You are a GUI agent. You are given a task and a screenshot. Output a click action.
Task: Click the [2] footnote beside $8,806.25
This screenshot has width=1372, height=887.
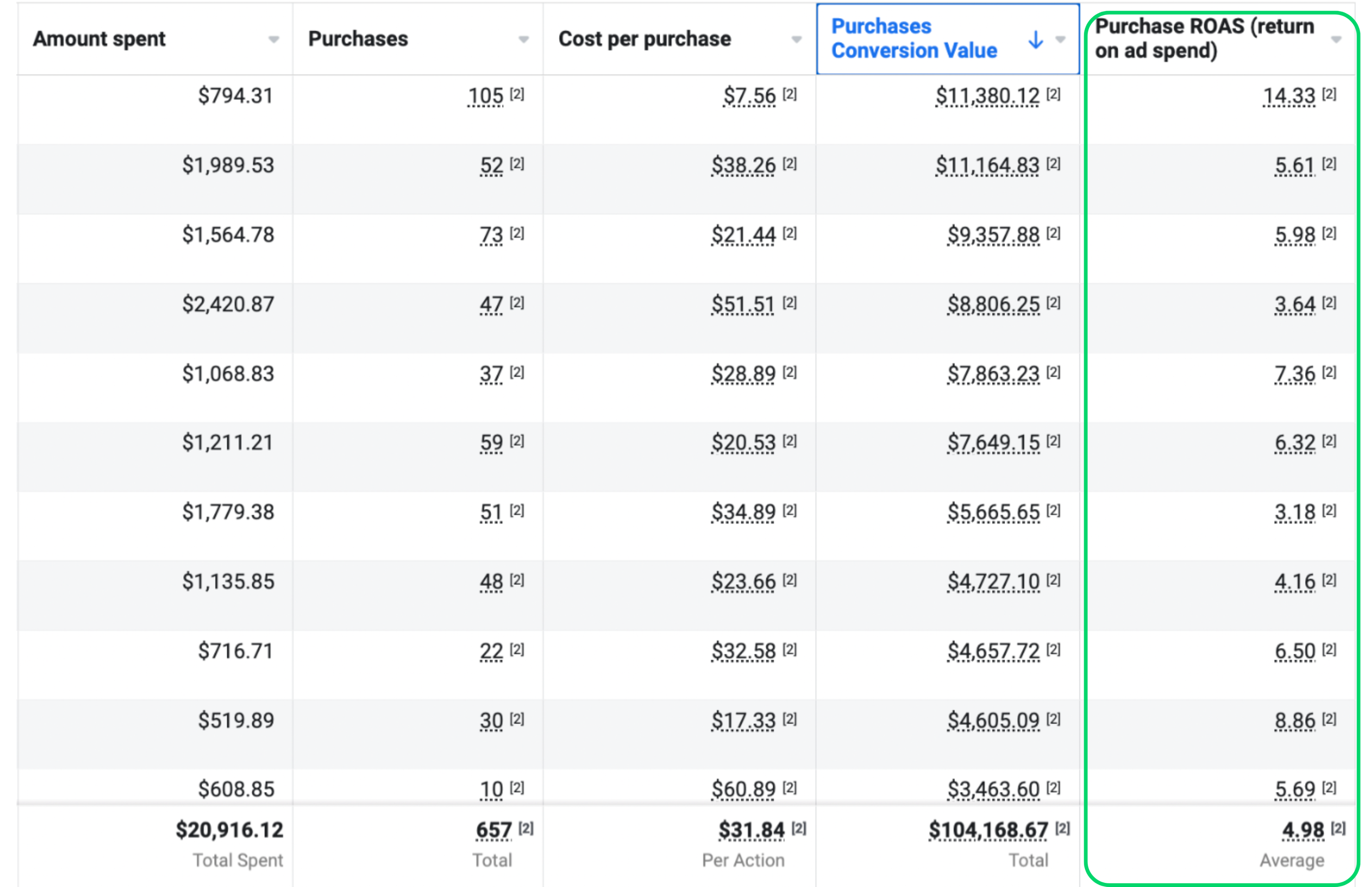pyautogui.click(x=1054, y=302)
